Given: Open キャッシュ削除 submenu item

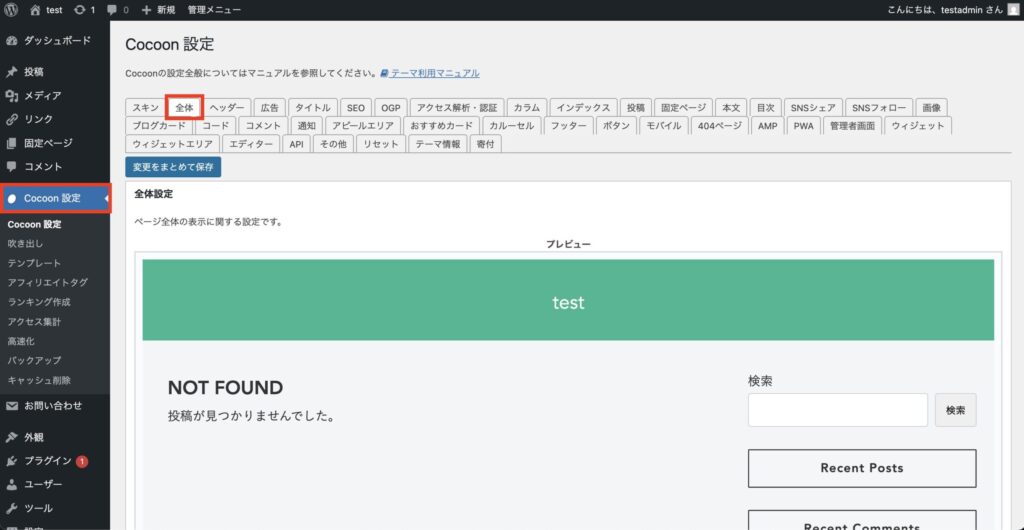Looking at the screenshot, I should click(x=39, y=381).
